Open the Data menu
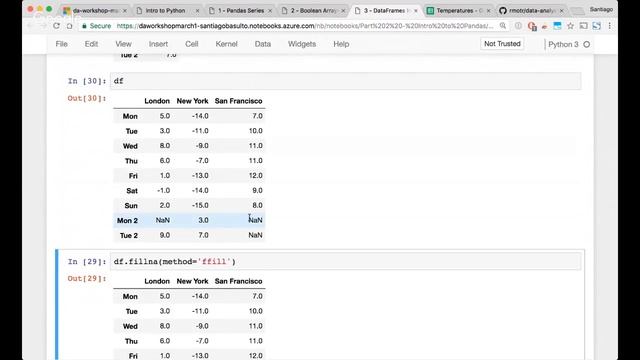Image resolution: width=640 pixels, height=360 pixels. pos(263,44)
